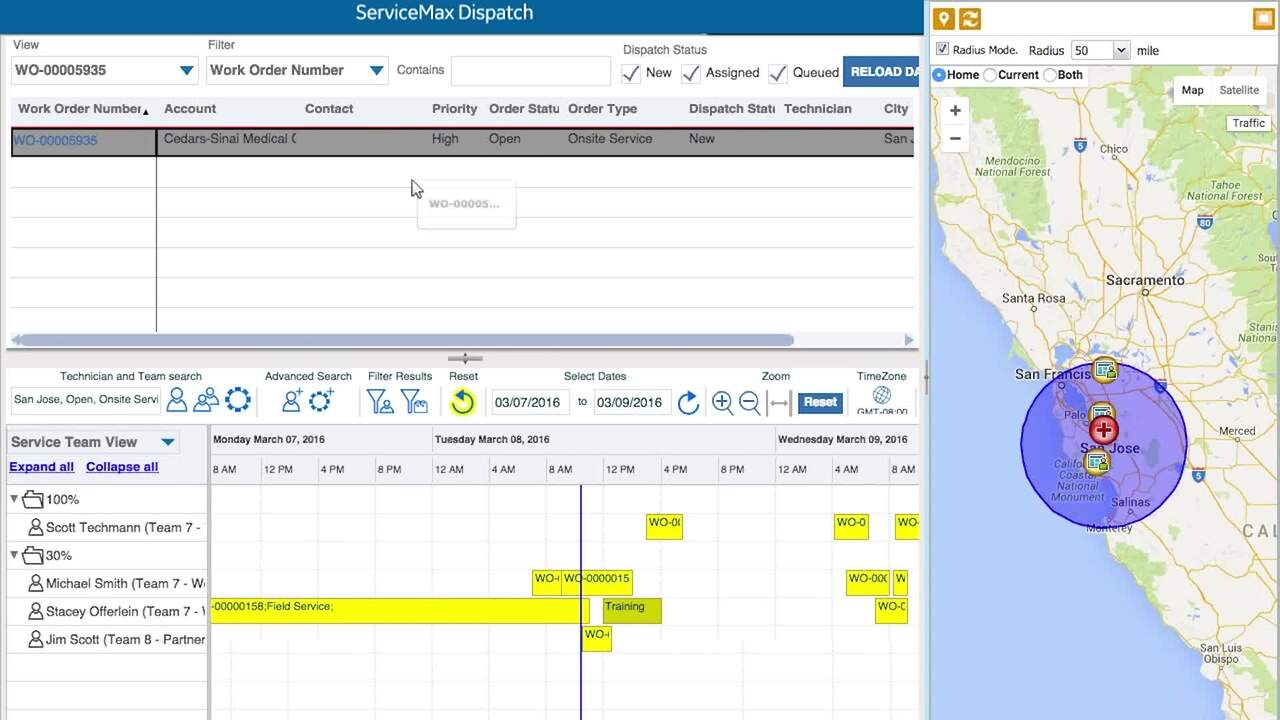Click the orange map maximize square icon
The image size is (1280, 720).
pos(1264,18)
